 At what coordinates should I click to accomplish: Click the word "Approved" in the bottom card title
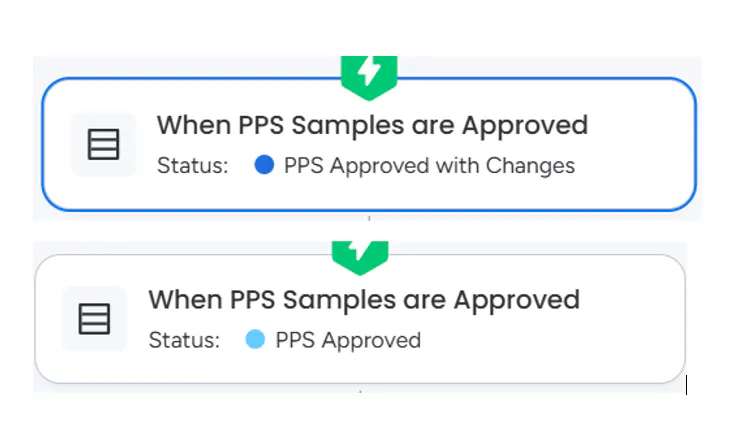click(516, 299)
